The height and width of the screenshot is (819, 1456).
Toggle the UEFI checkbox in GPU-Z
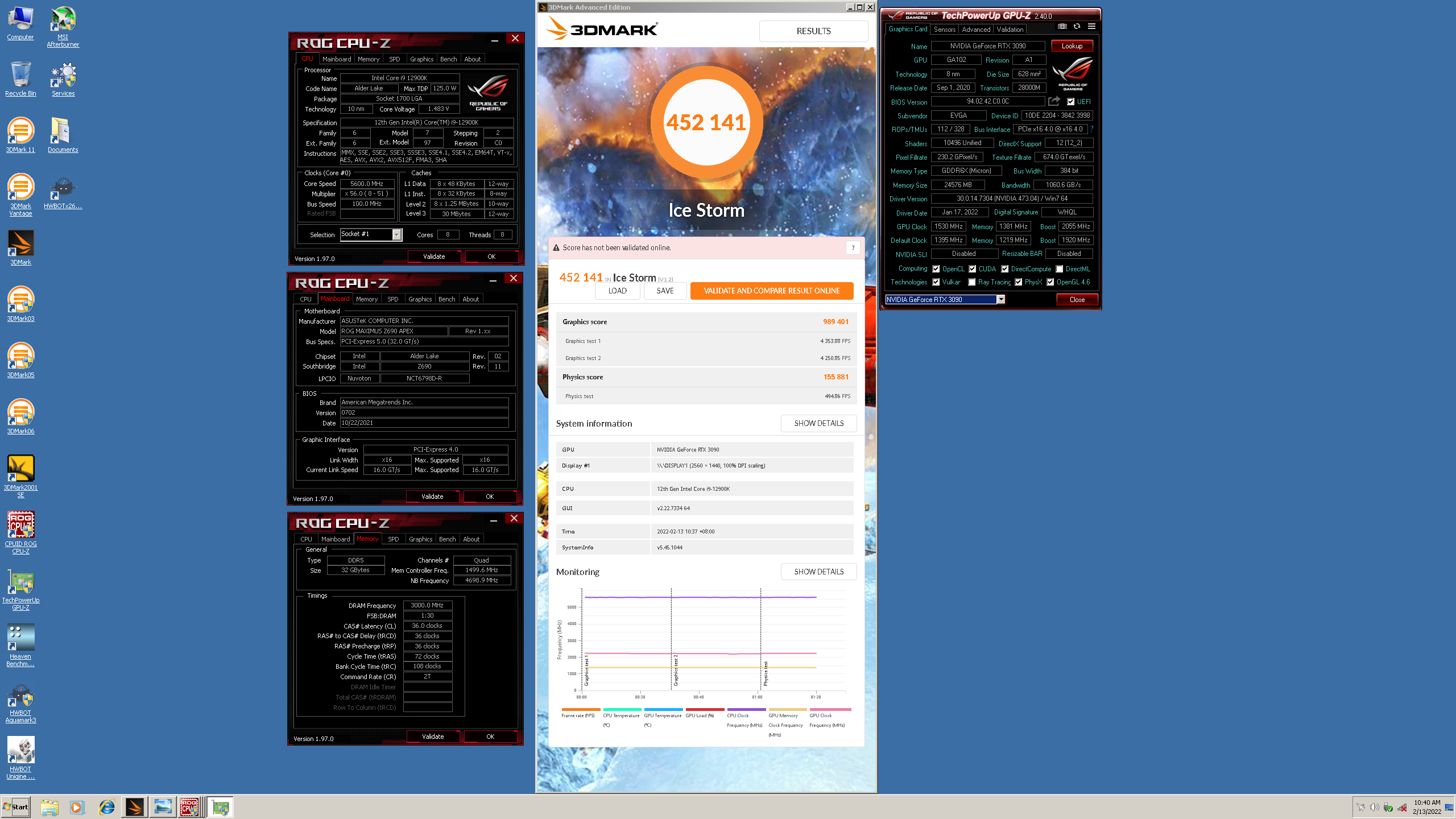tap(1071, 102)
